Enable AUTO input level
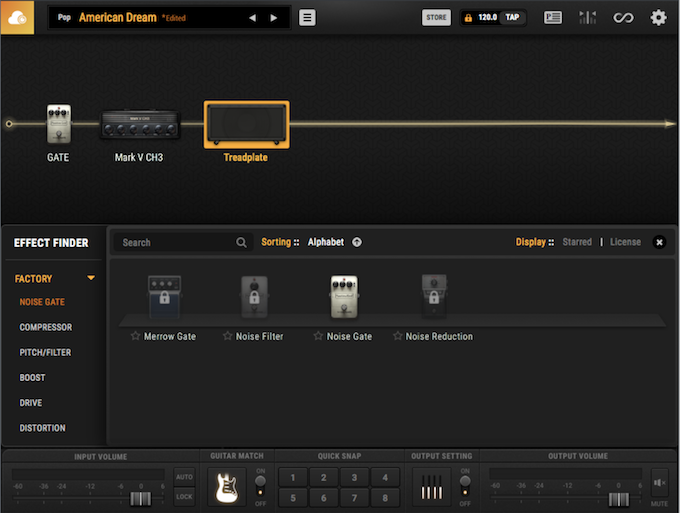Image resolution: width=680 pixels, height=513 pixels. coord(184,477)
